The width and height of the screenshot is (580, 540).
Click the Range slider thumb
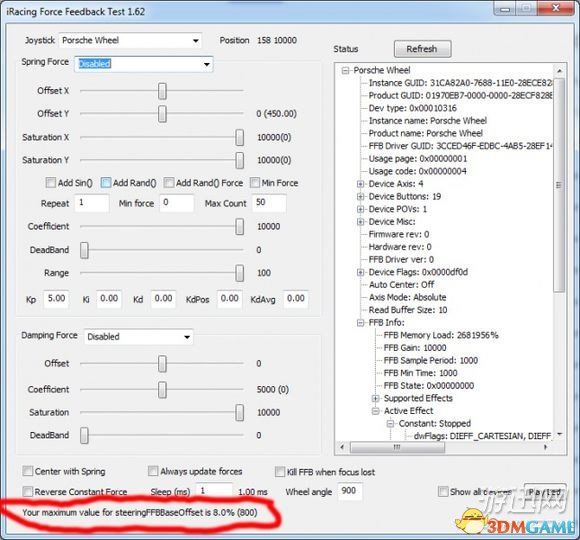240,273
